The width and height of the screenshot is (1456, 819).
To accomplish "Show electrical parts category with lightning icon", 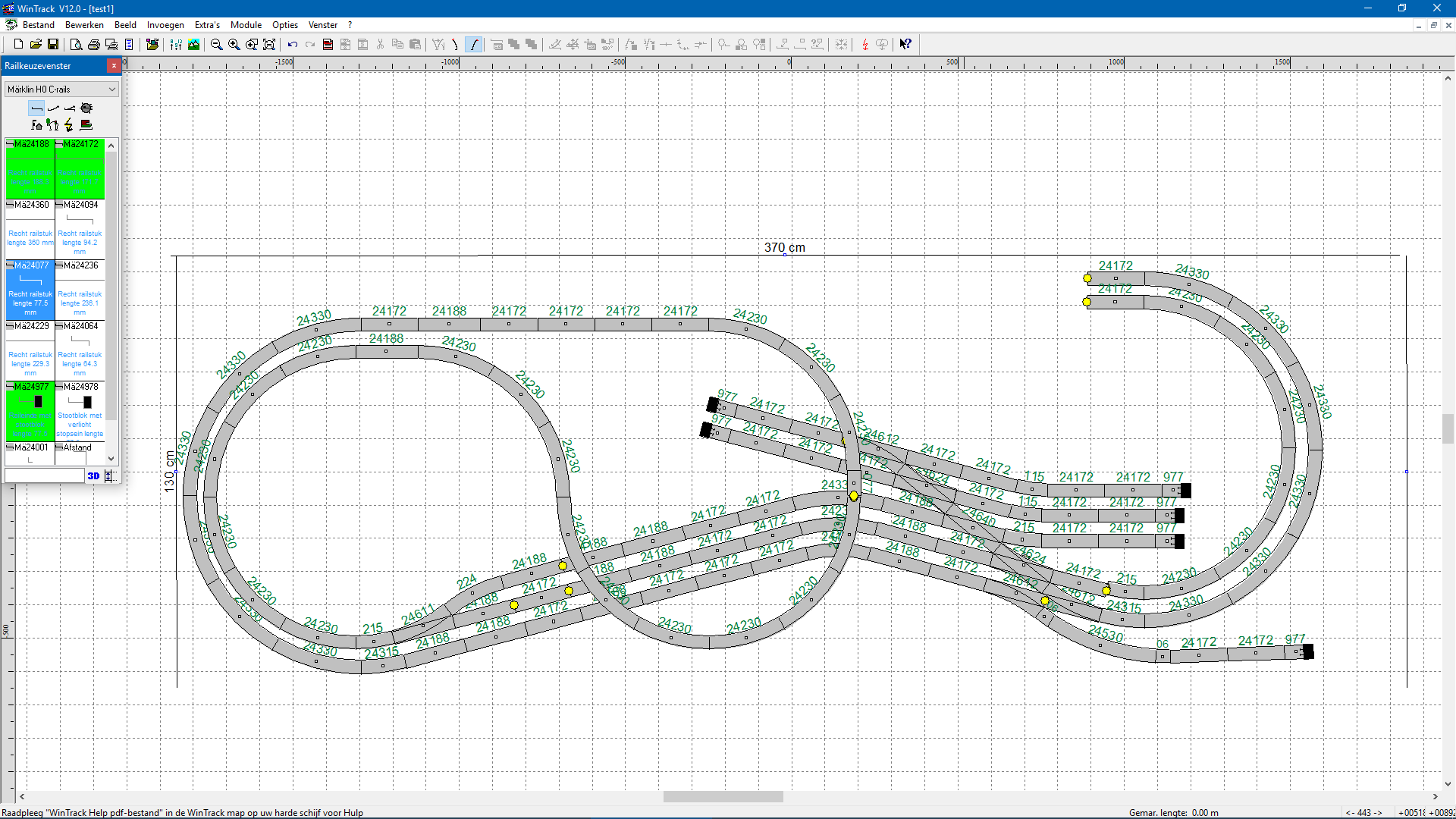I will (x=69, y=125).
